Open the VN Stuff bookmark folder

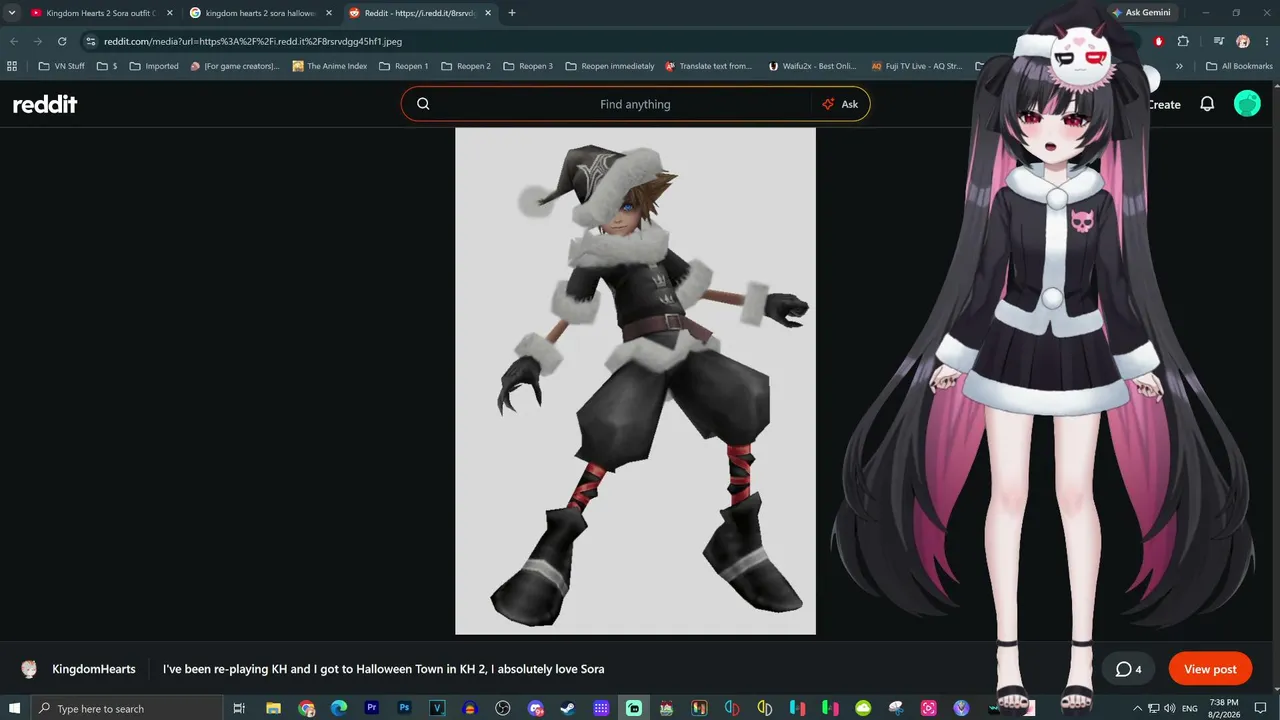pos(61,66)
